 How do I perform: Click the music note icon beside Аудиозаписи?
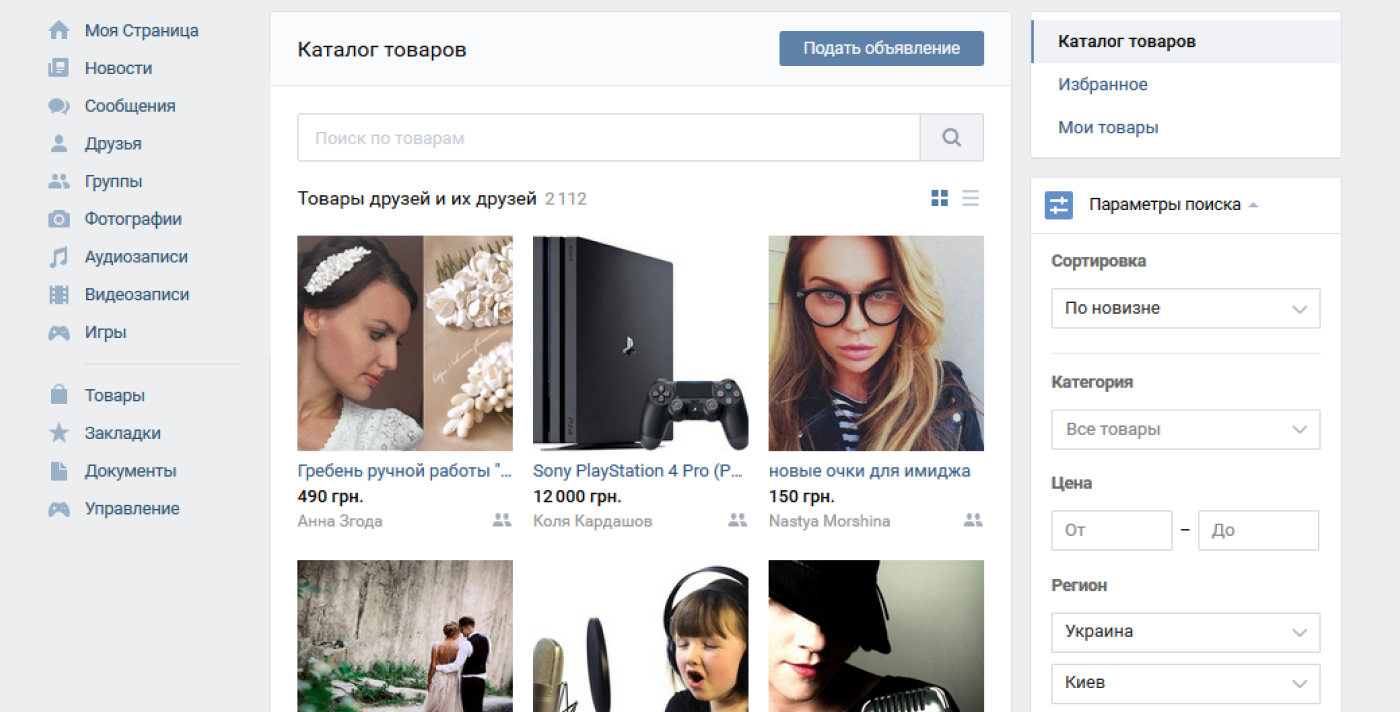coord(59,257)
